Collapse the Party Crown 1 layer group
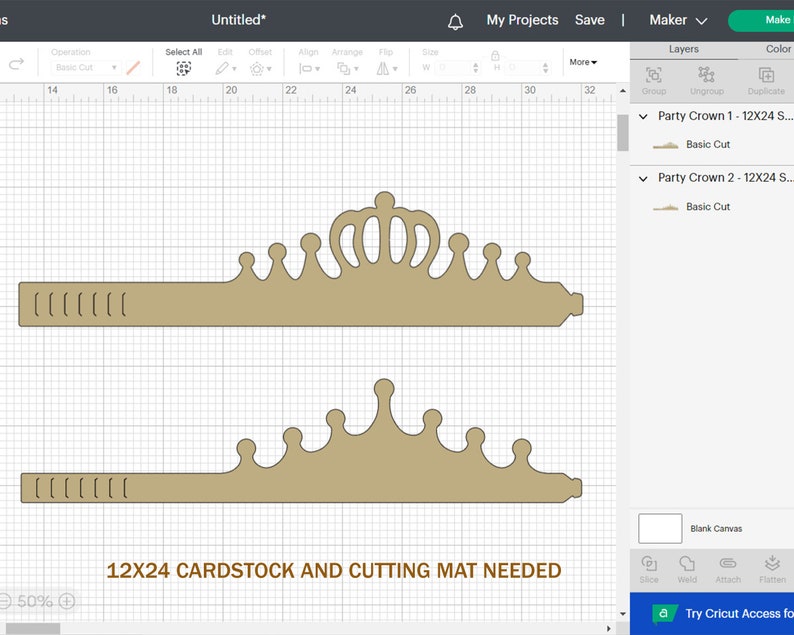Viewport: 794px width, 635px height. tap(643, 116)
